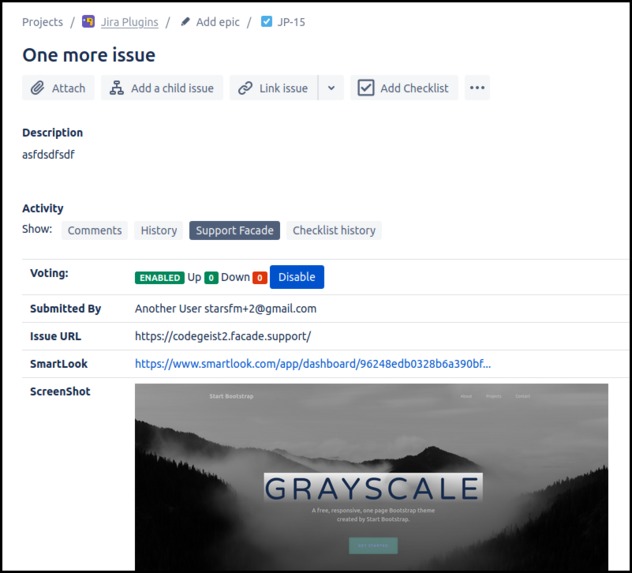Screen dimensions: 632x573
Task: Open the Grayscale screenshot thumbnail
Action: click(372, 477)
